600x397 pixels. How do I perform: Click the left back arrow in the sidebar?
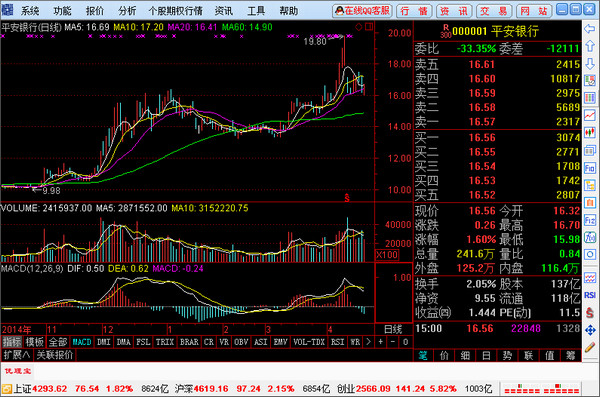tap(590, 29)
